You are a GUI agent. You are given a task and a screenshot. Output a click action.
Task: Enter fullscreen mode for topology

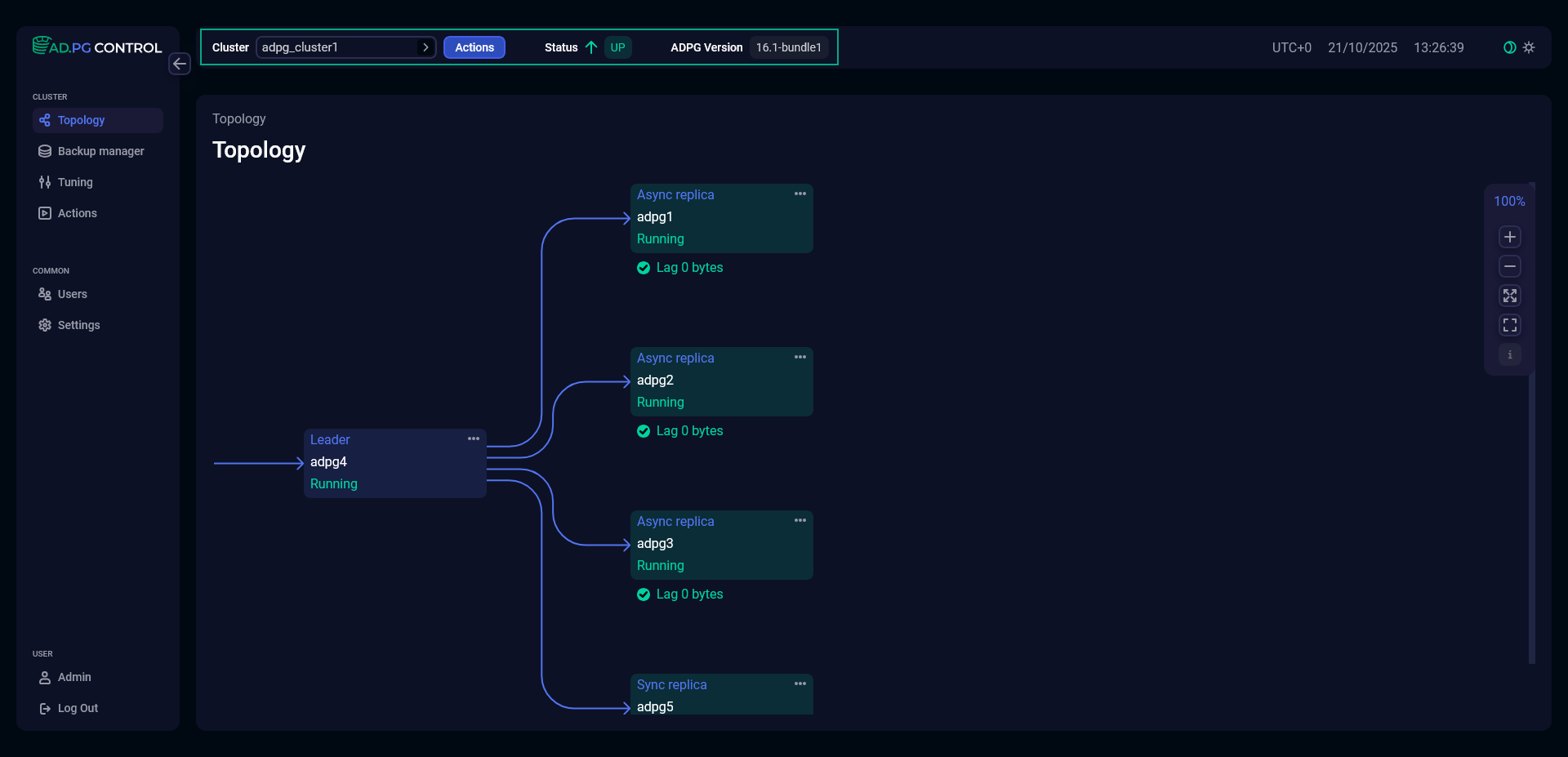(1509, 325)
